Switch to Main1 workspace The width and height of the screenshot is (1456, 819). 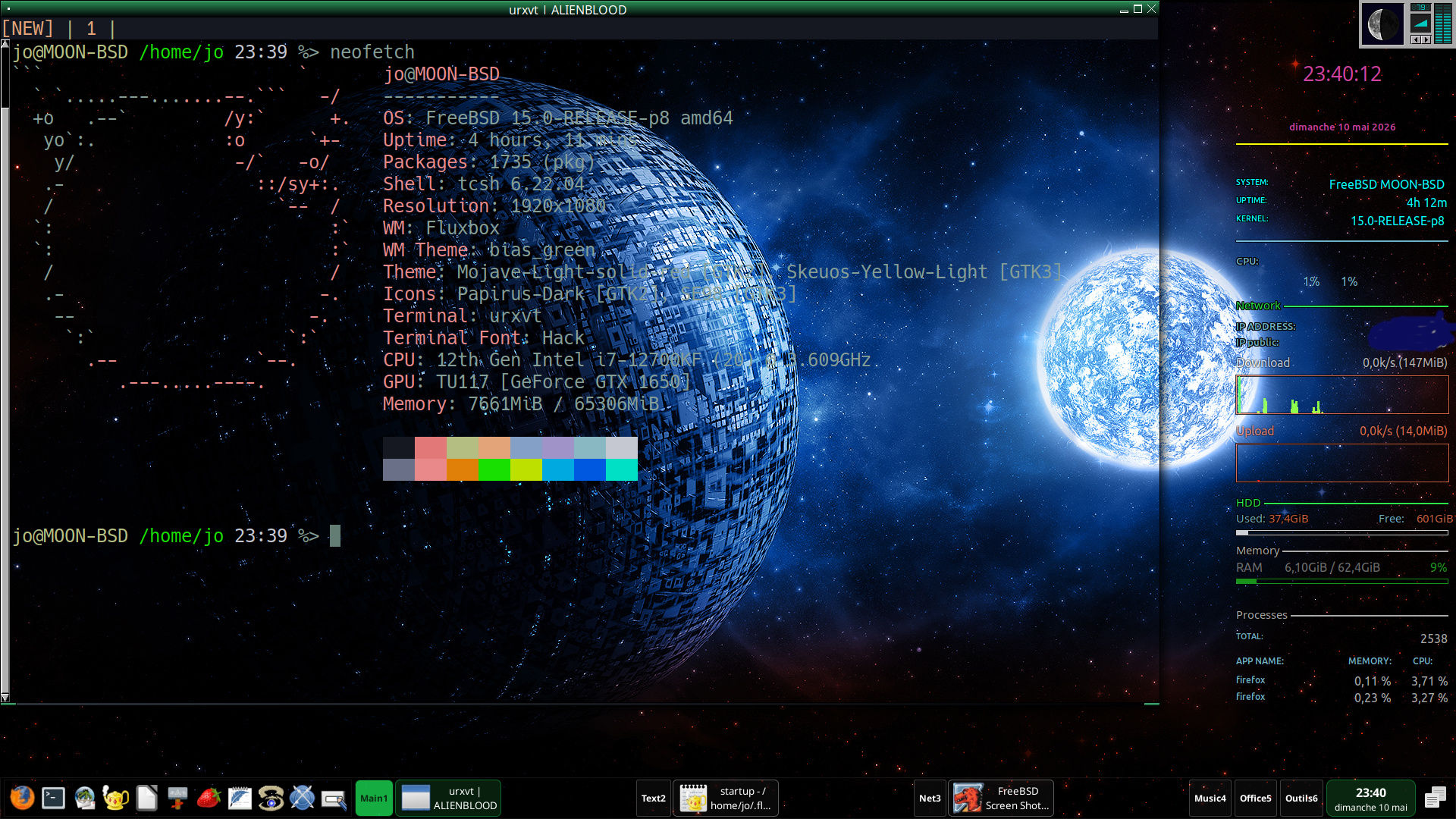click(374, 798)
